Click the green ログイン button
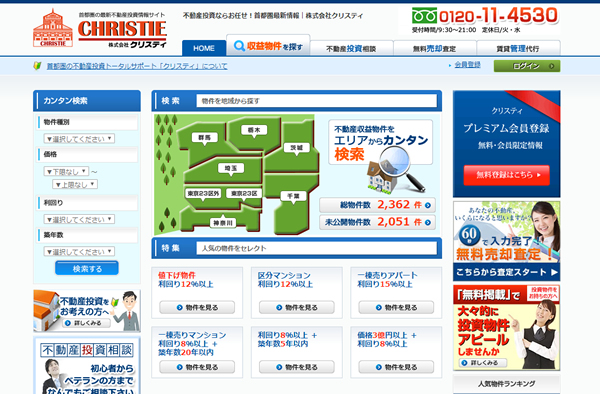Screen dimensions: 600x394 (x=527, y=66)
